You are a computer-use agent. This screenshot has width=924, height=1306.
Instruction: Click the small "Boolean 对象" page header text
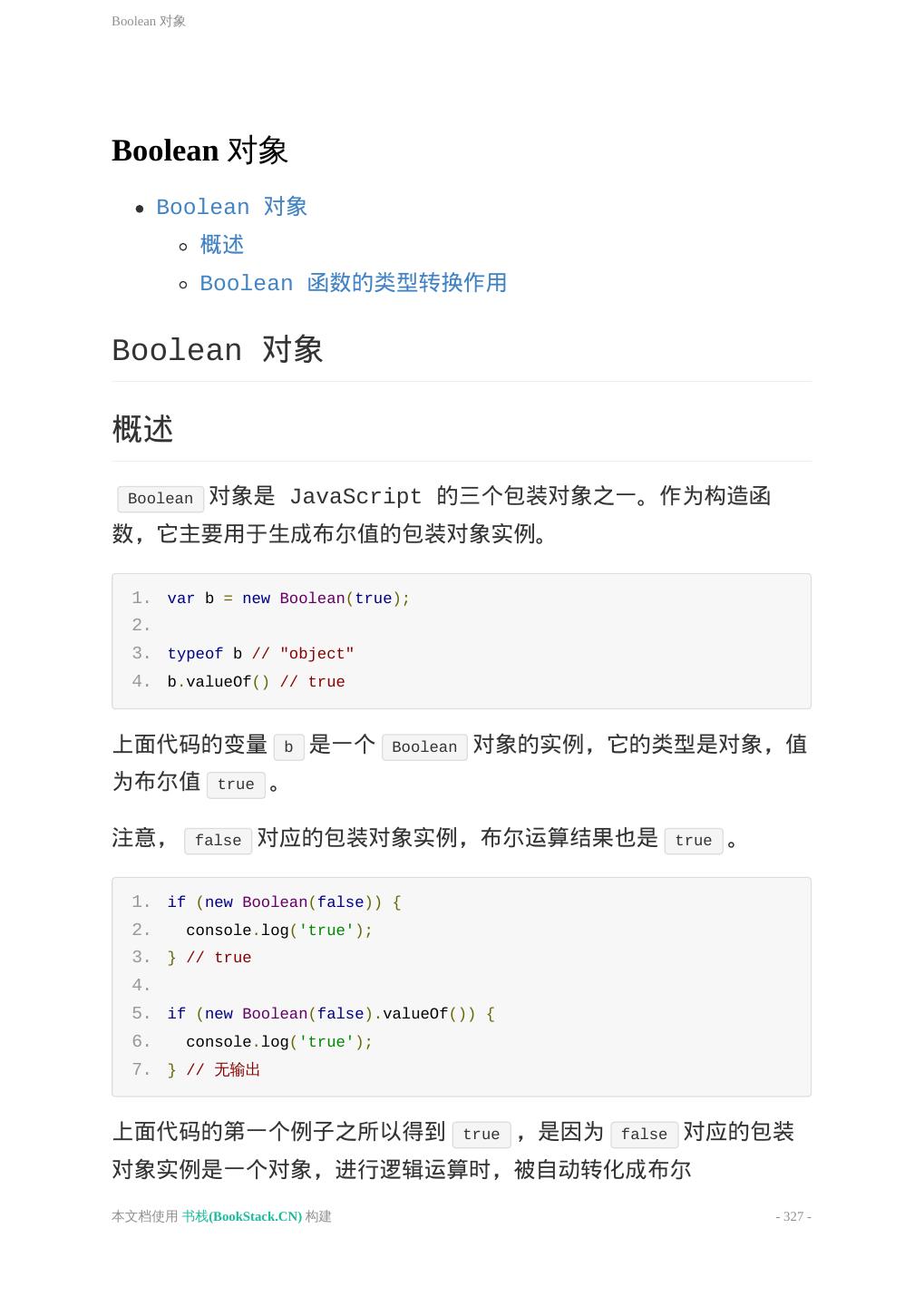tap(148, 21)
